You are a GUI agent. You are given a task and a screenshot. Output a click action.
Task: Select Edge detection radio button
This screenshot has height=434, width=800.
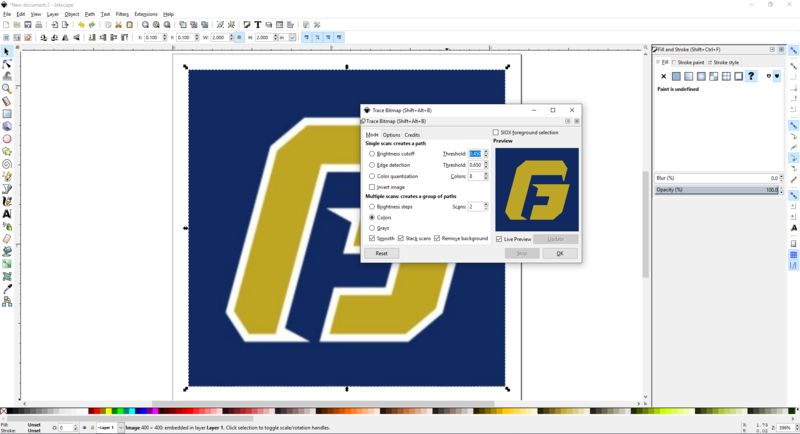coord(371,165)
